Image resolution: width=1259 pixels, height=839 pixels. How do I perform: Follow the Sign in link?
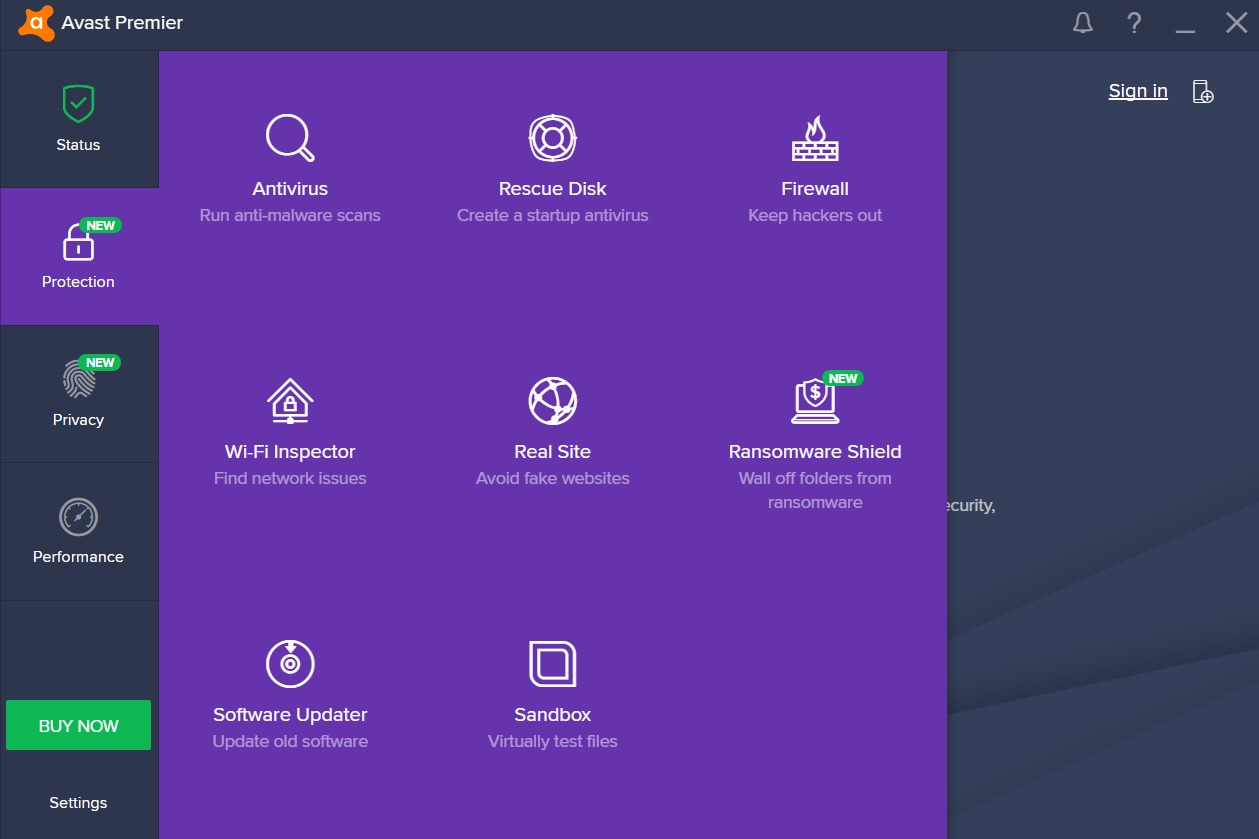(x=1138, y=91)
